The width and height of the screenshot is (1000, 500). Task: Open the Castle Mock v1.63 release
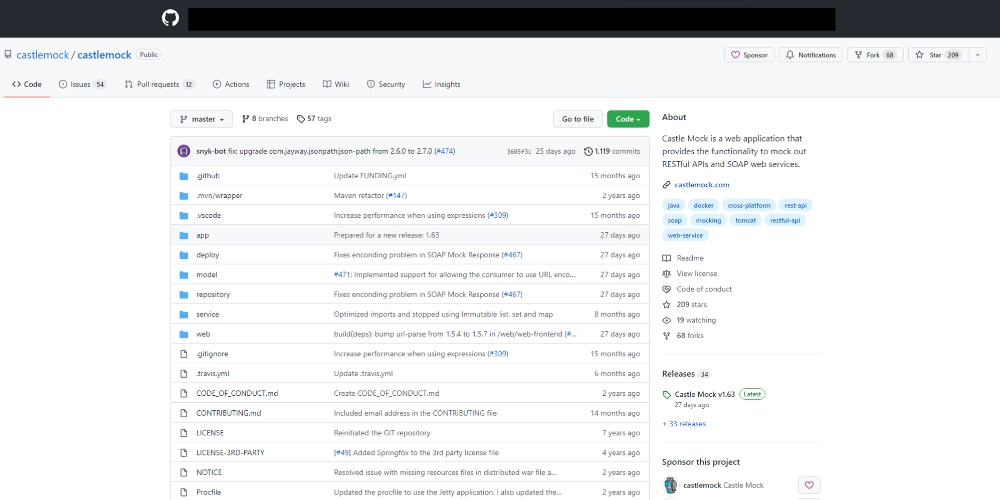705,395
